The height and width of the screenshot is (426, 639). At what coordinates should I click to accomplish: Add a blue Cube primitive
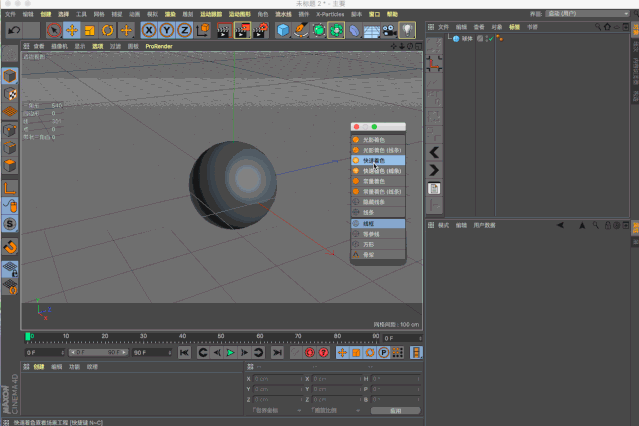coord(283,30)
